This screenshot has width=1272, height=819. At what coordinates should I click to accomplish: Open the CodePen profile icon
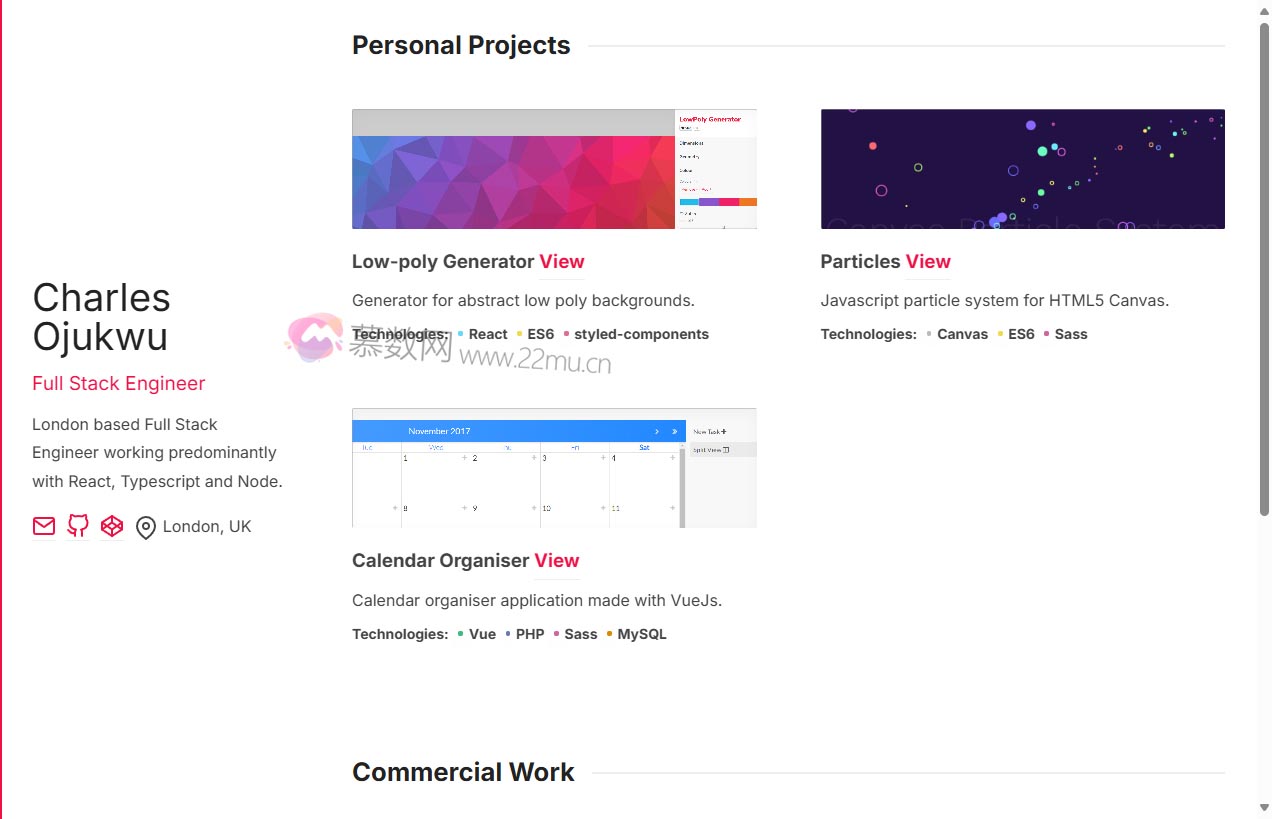pyautogui.click(x=112, y=526)
